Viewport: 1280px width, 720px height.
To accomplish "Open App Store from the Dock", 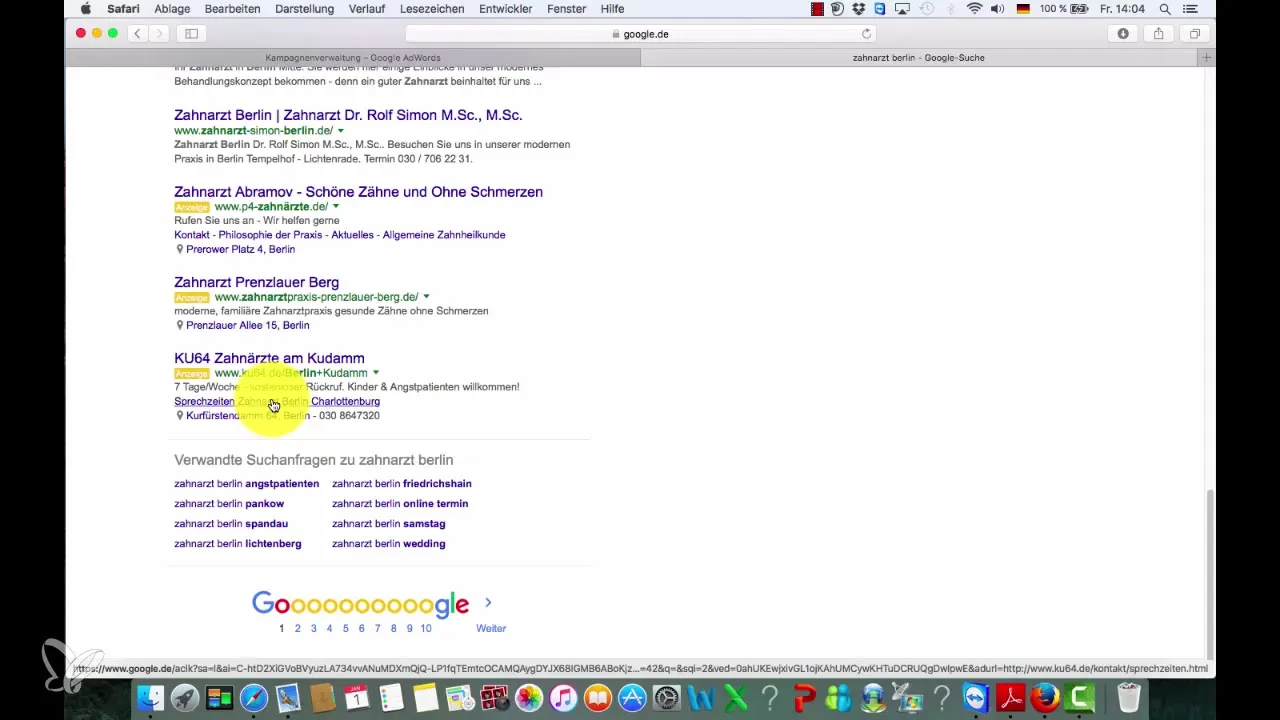I will click(x=632, y=697).
